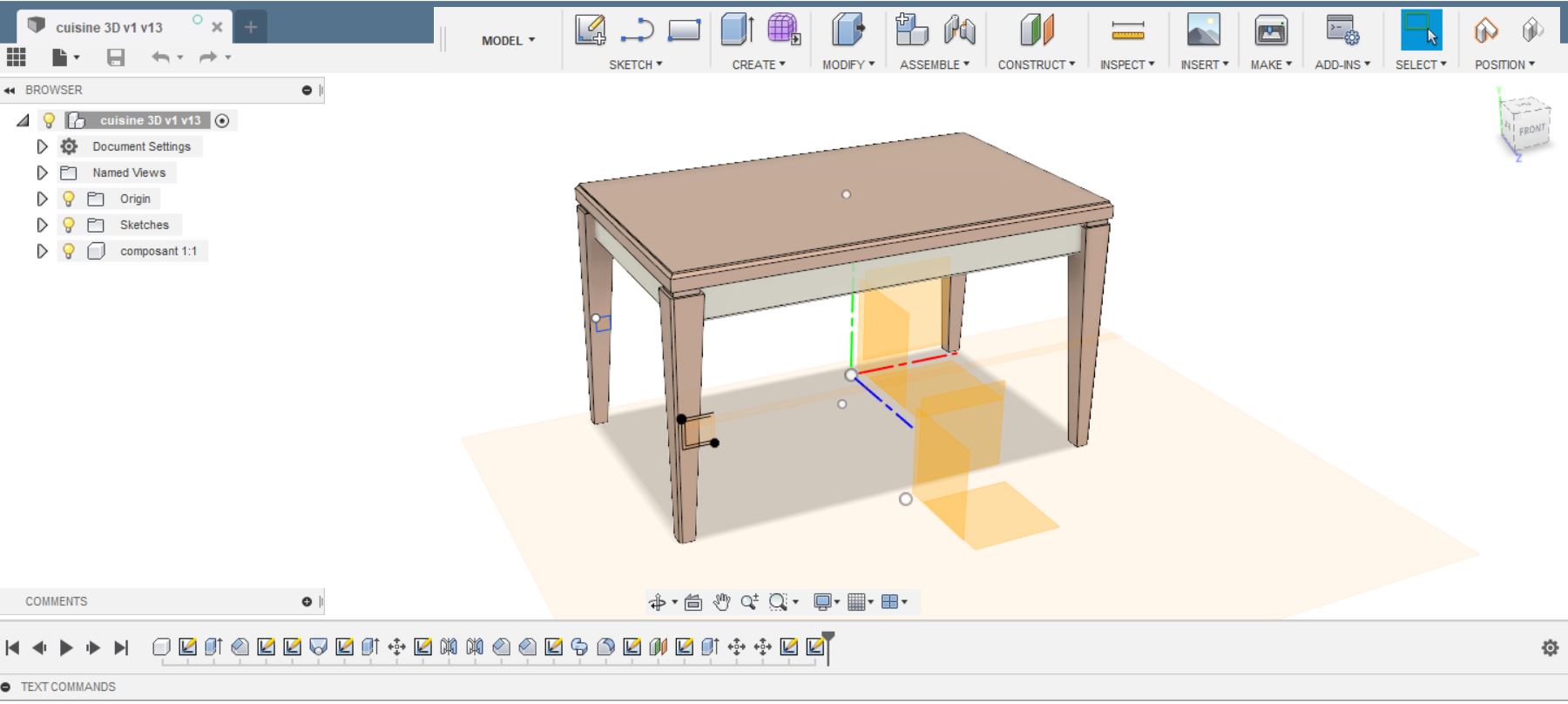Activate the cuisine 3D v1 v13 radio button
Viewport: 1568px width, 704px height.
point(222,121)
